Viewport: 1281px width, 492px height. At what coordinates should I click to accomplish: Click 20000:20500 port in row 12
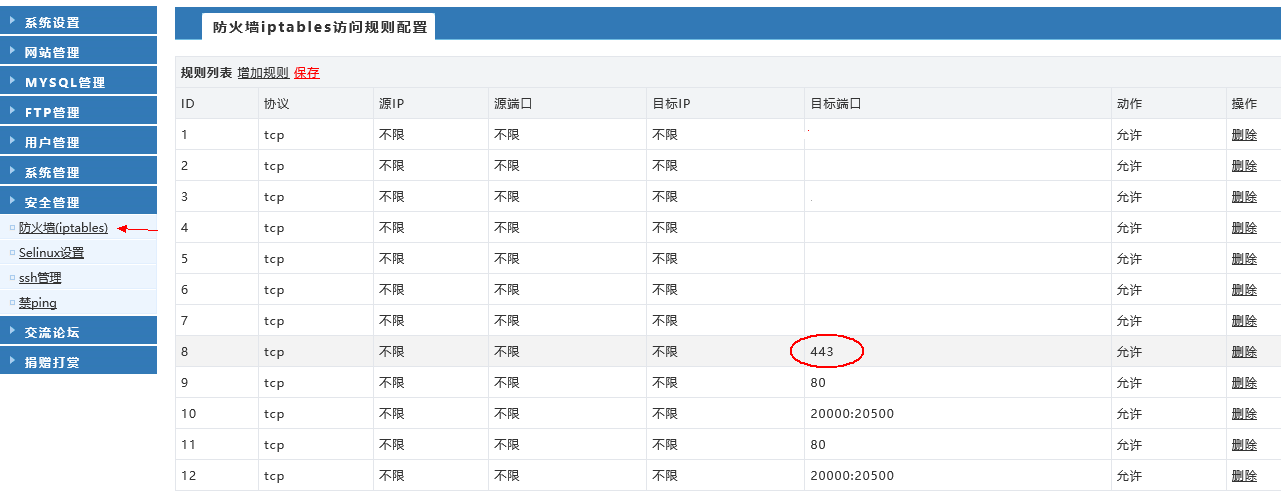[x=852, y=475]
